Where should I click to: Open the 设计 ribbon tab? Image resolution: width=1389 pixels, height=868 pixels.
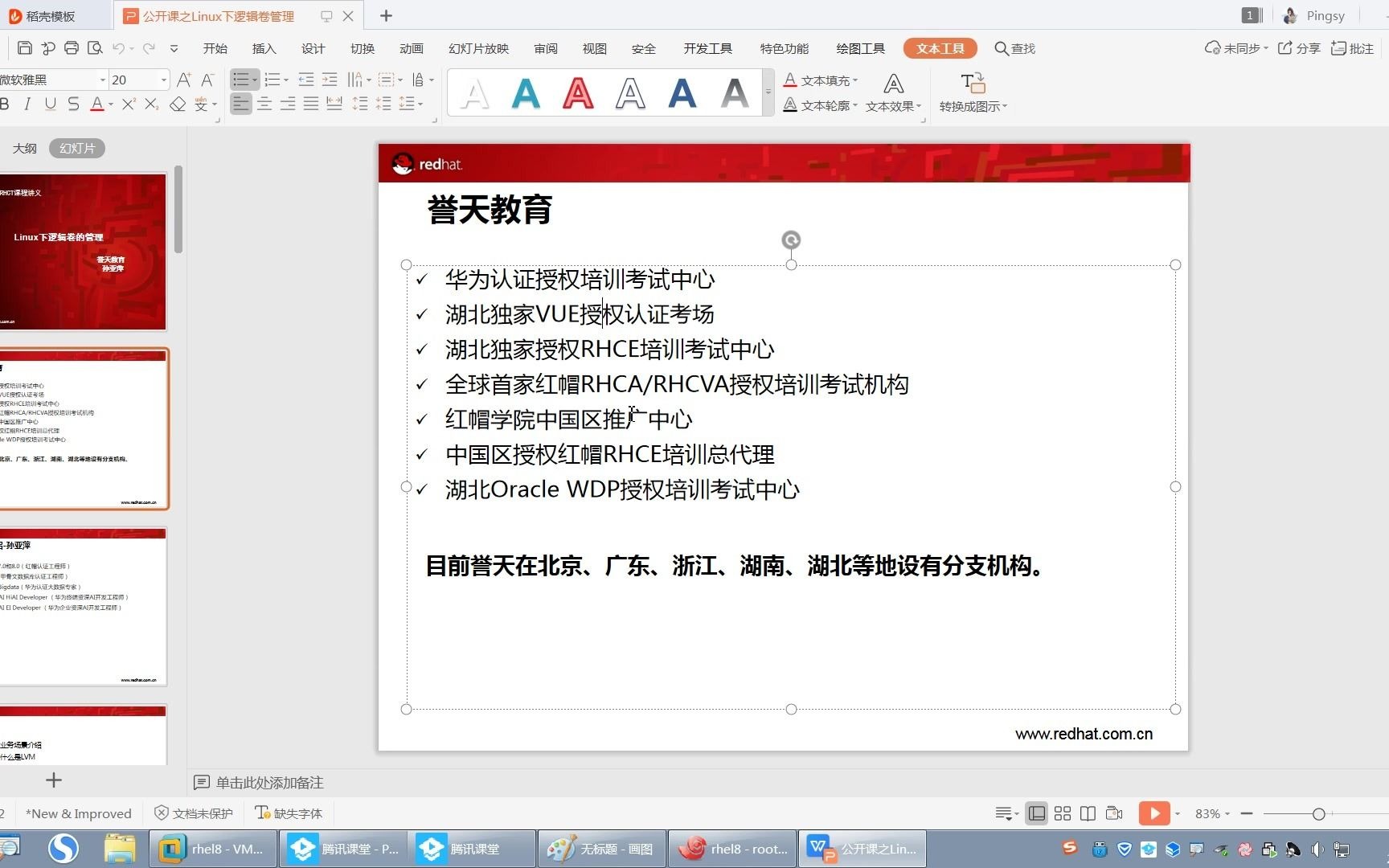(x=313, y=48)
